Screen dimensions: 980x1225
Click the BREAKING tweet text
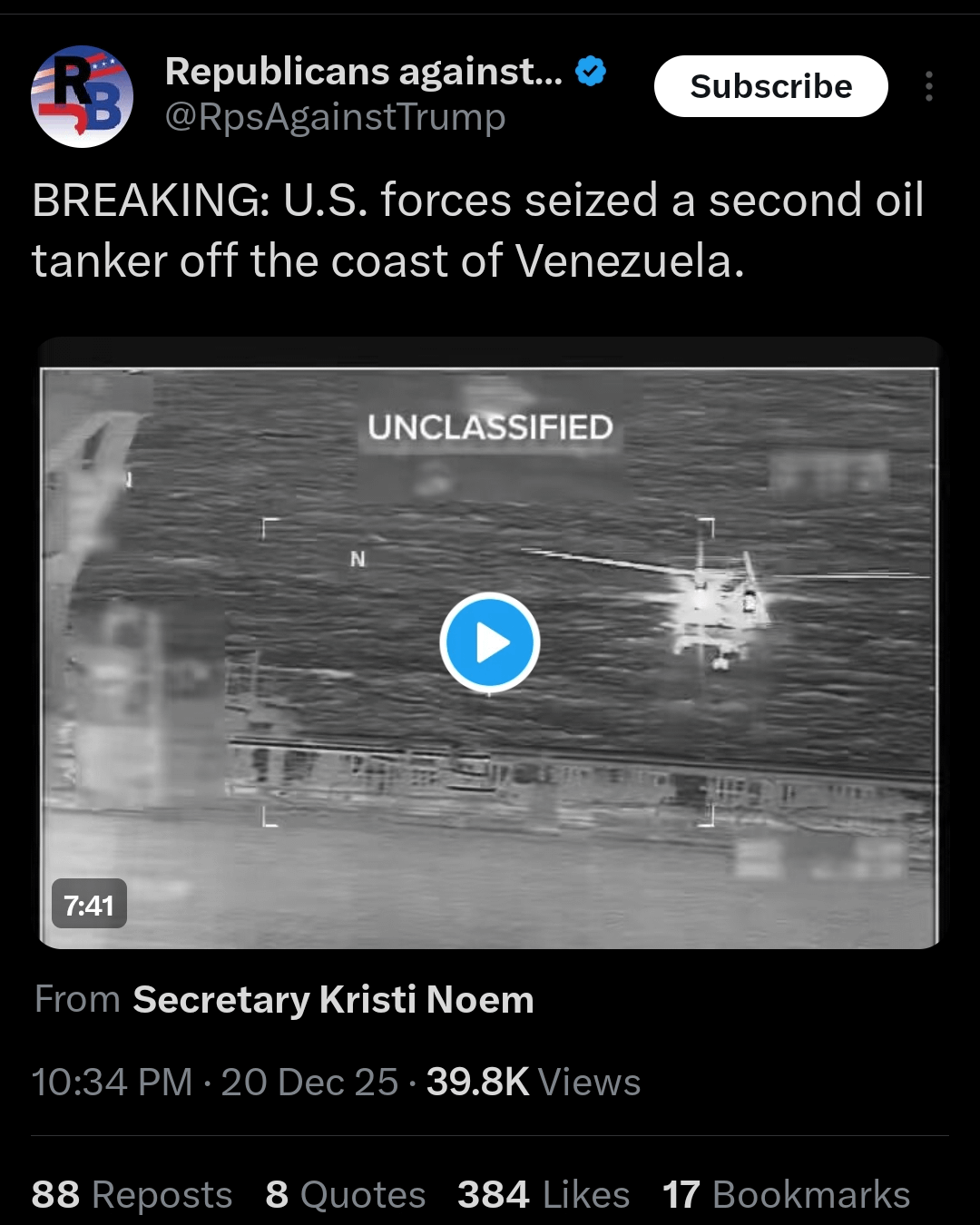(478, 230)
